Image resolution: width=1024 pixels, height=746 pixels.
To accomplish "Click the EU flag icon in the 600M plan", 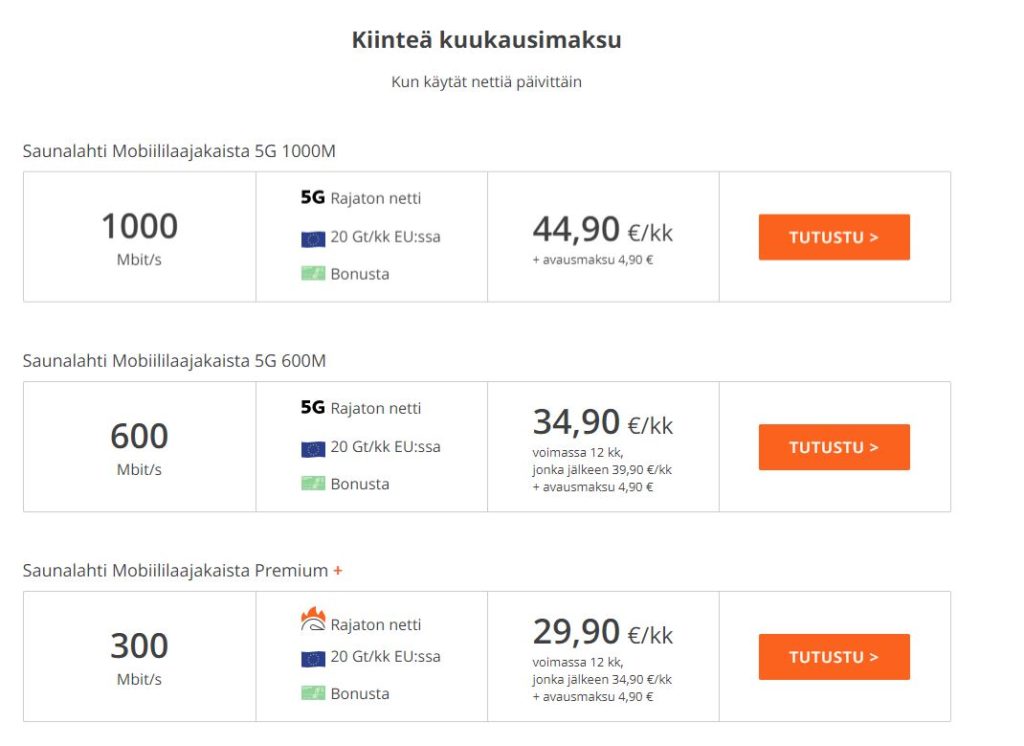I will pyautogui.click(x=313, y=448).
